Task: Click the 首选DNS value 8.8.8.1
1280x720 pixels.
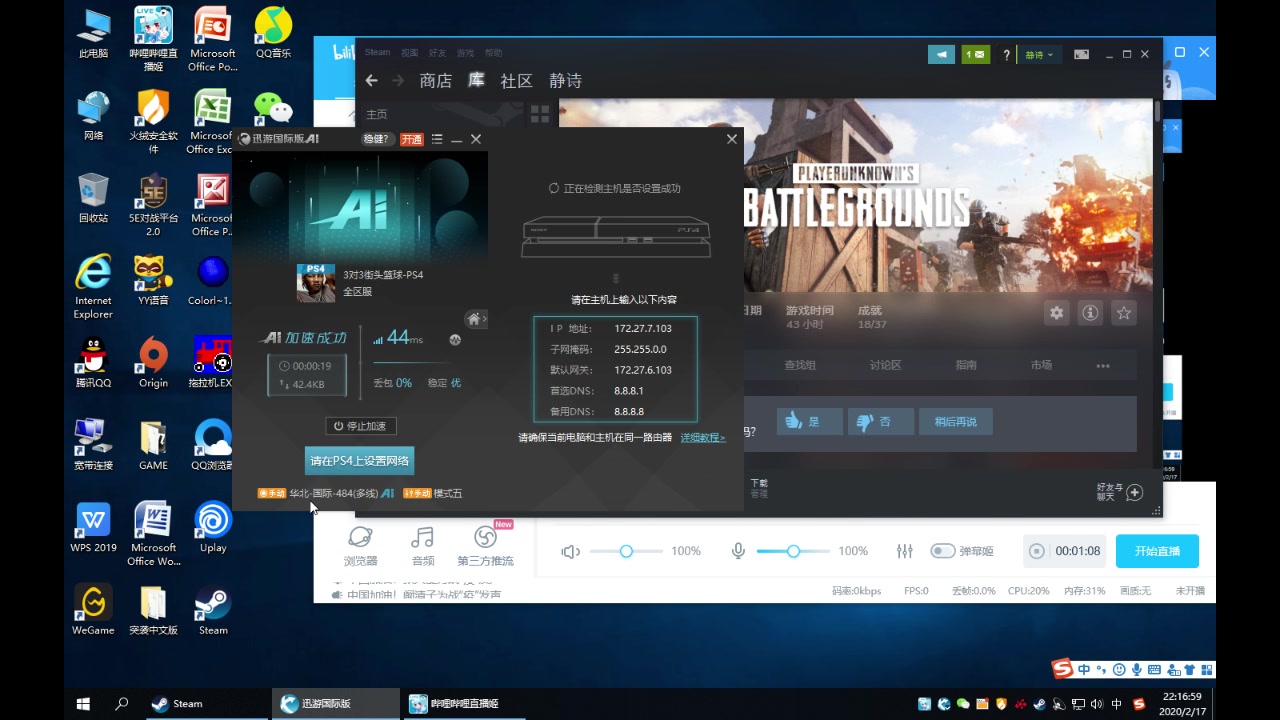Action: click(x=629, y=391)
